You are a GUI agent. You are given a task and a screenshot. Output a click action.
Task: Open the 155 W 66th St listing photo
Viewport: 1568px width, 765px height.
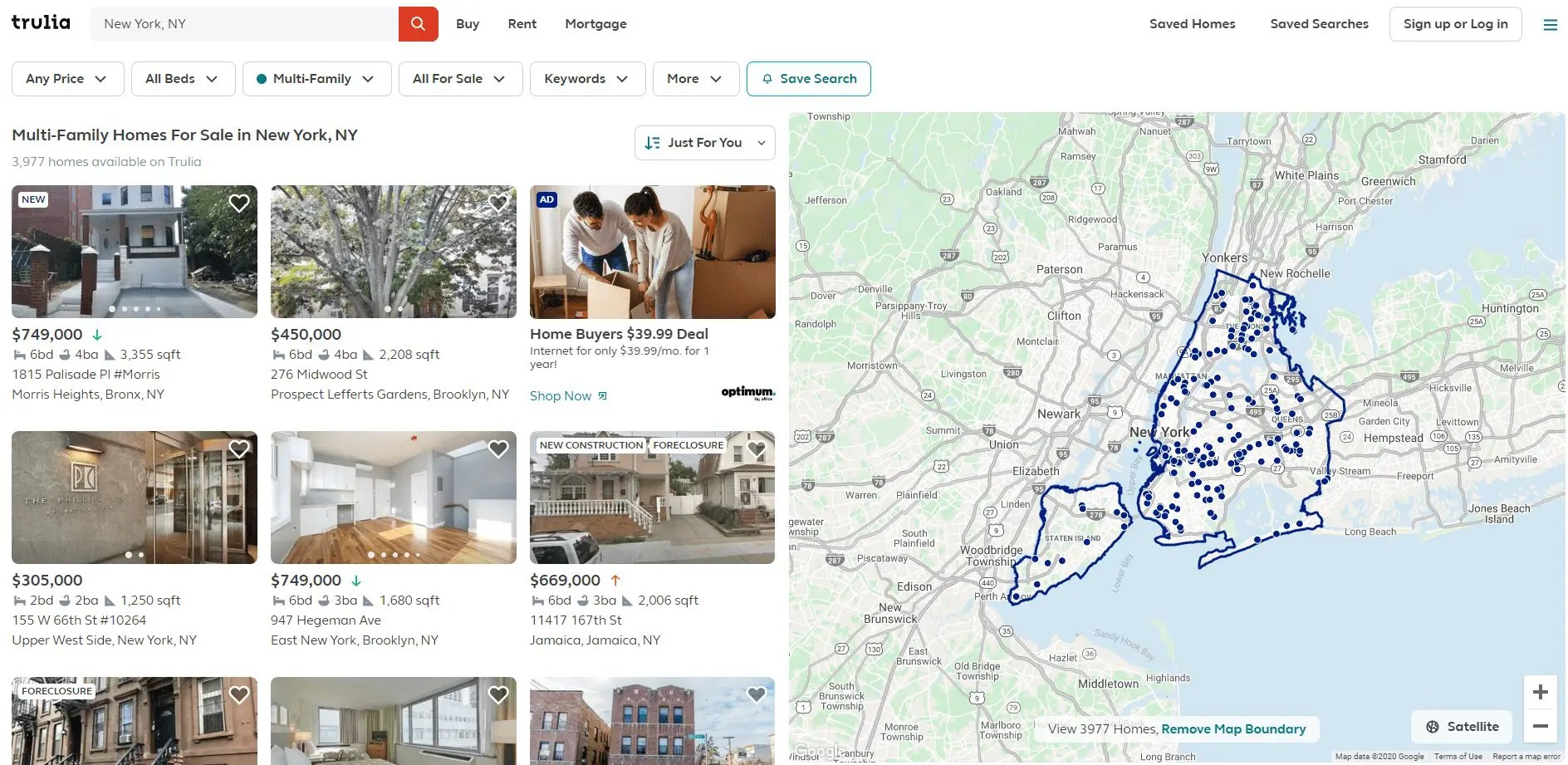(135, 498)
